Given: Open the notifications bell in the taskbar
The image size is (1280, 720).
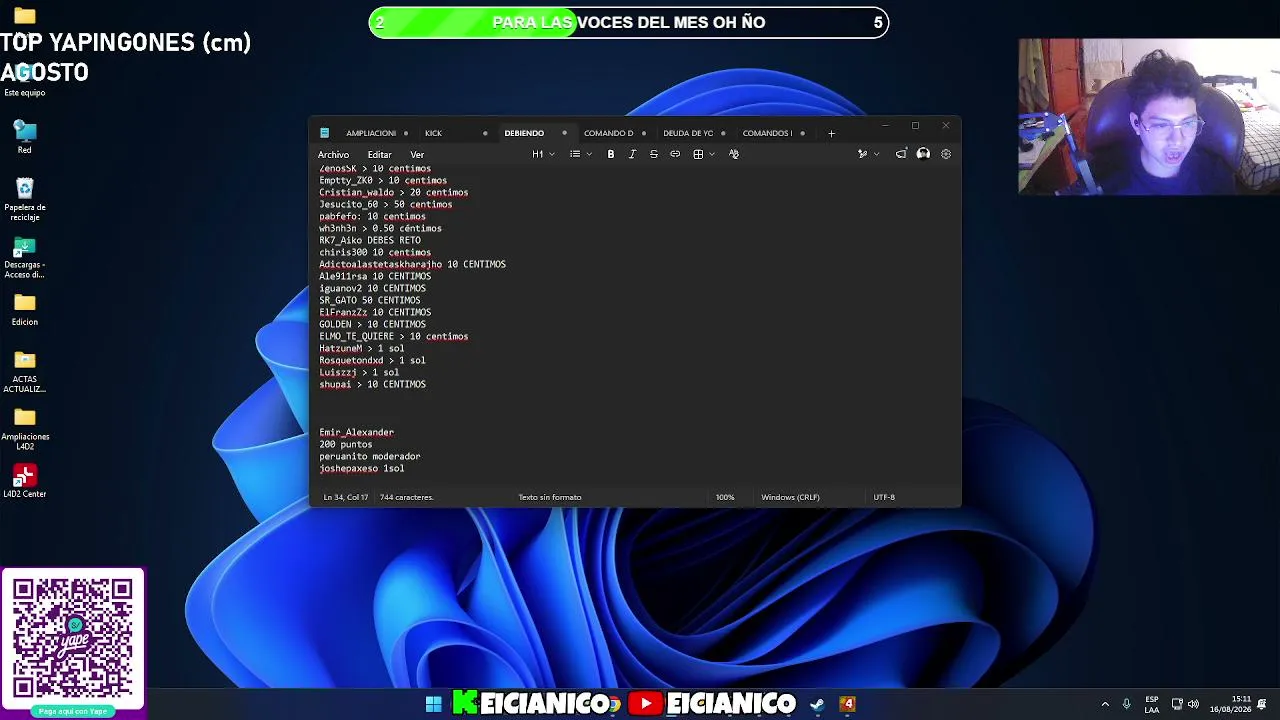Looking at the screenshot, I should coord(1262,704).
